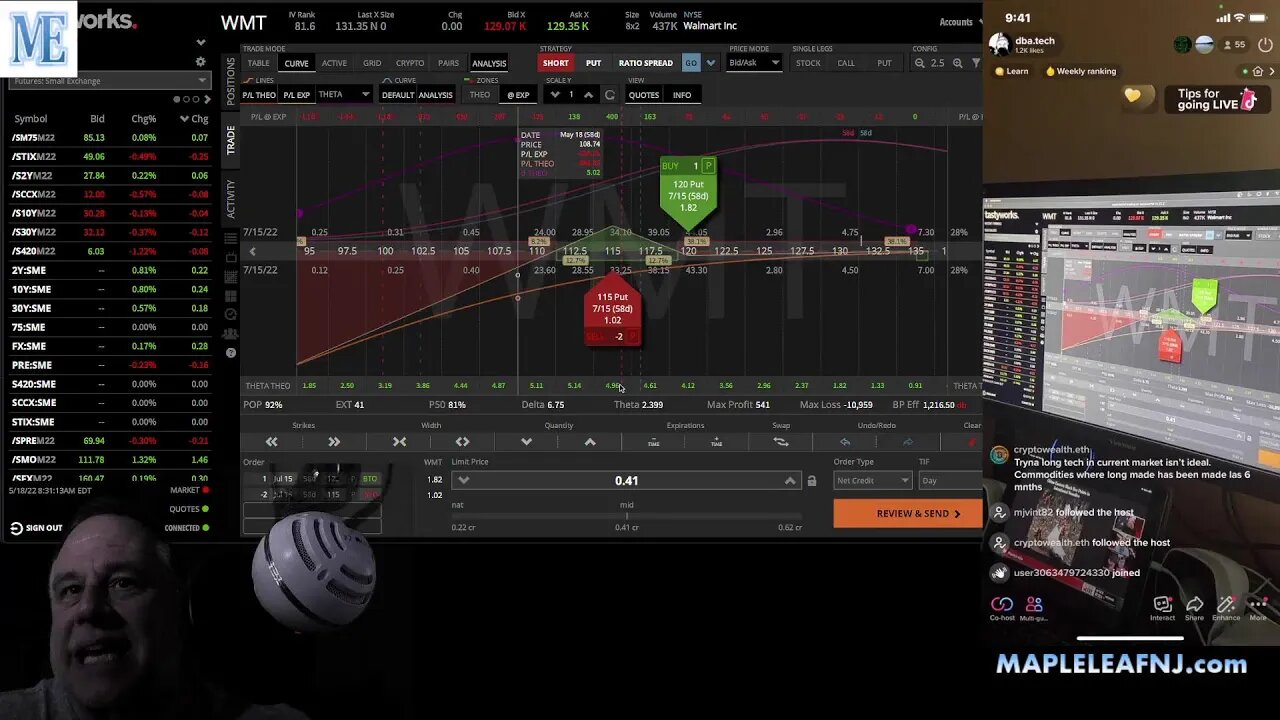1280x720 pixels.
Task: Open TikTok Enhance option
Action: click(x=1226, y=608)
